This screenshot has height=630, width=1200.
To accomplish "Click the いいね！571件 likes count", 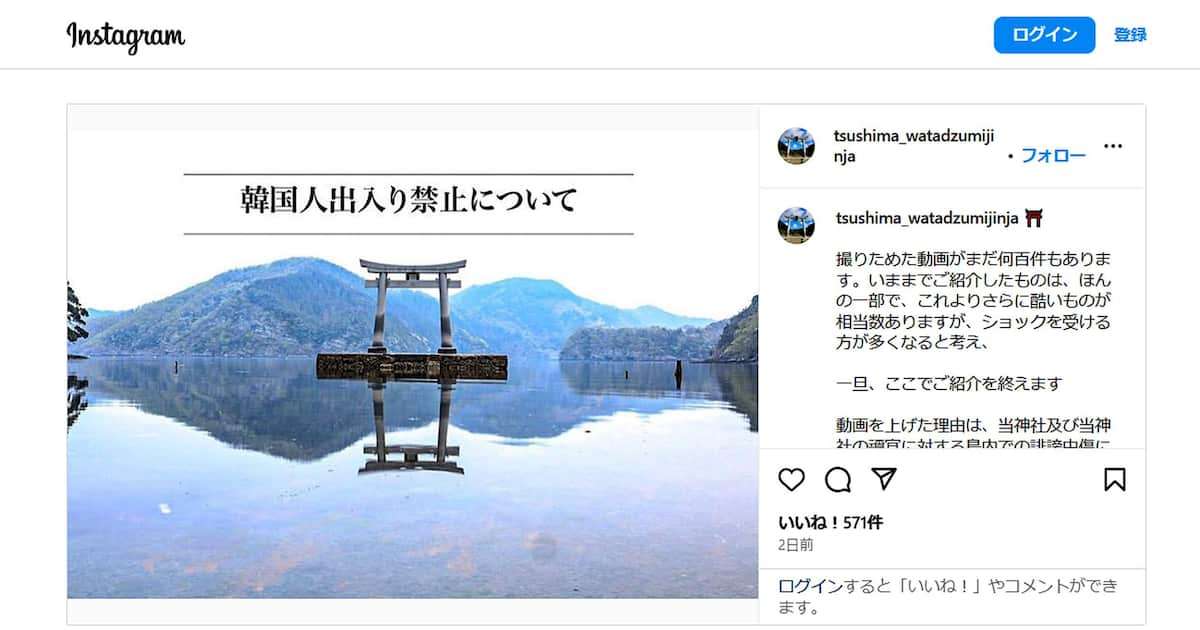I will [831, 523].
